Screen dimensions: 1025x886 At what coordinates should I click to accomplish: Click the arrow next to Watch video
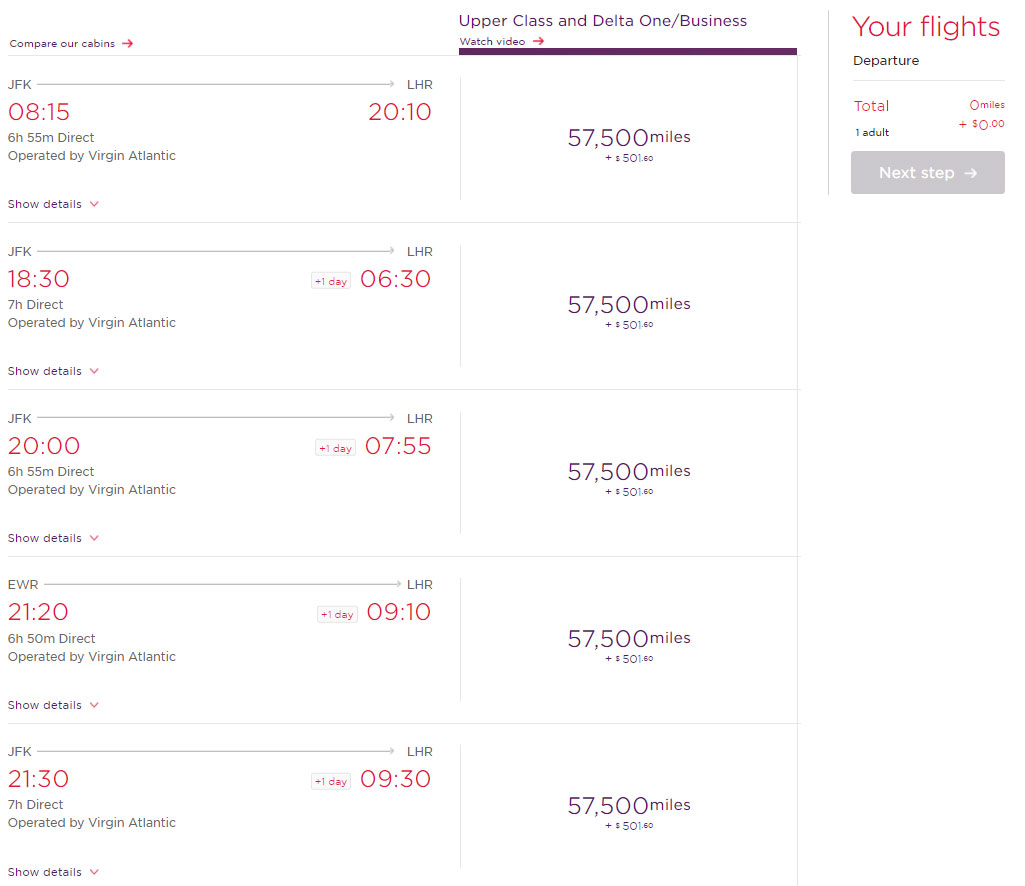(x=538, y=41)
